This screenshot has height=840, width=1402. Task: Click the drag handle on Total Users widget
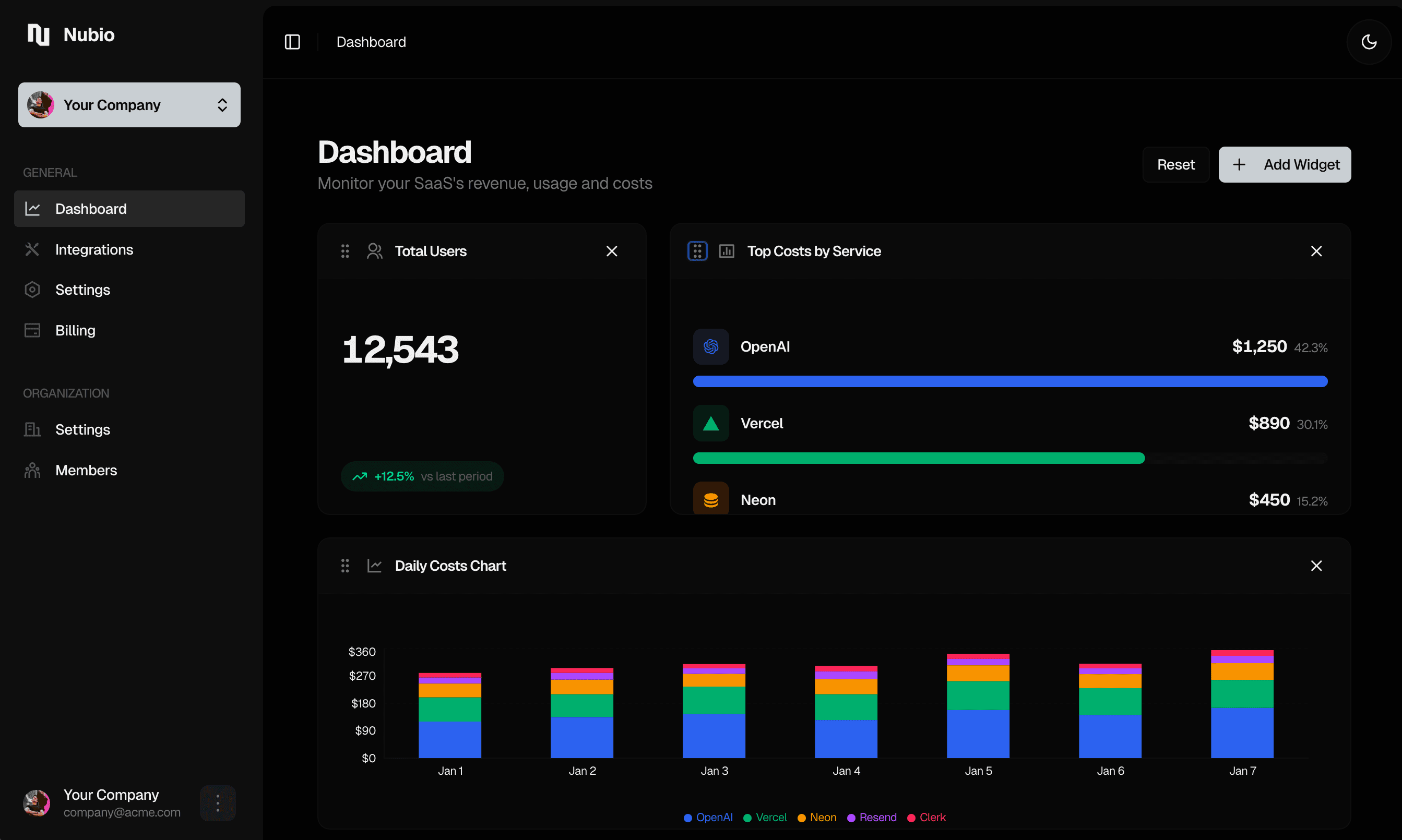coord(346,251)
